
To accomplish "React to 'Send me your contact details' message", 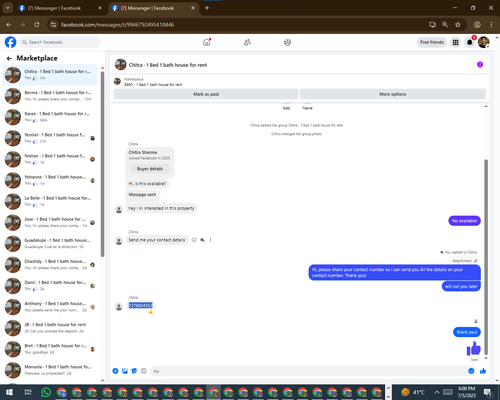I will coord(194,240).
